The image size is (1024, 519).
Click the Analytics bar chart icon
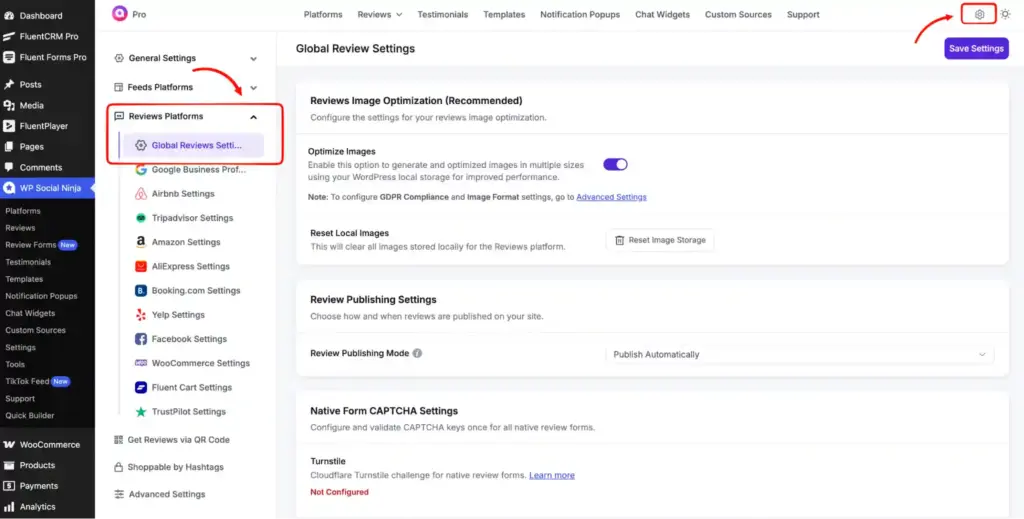coord(9,507)
